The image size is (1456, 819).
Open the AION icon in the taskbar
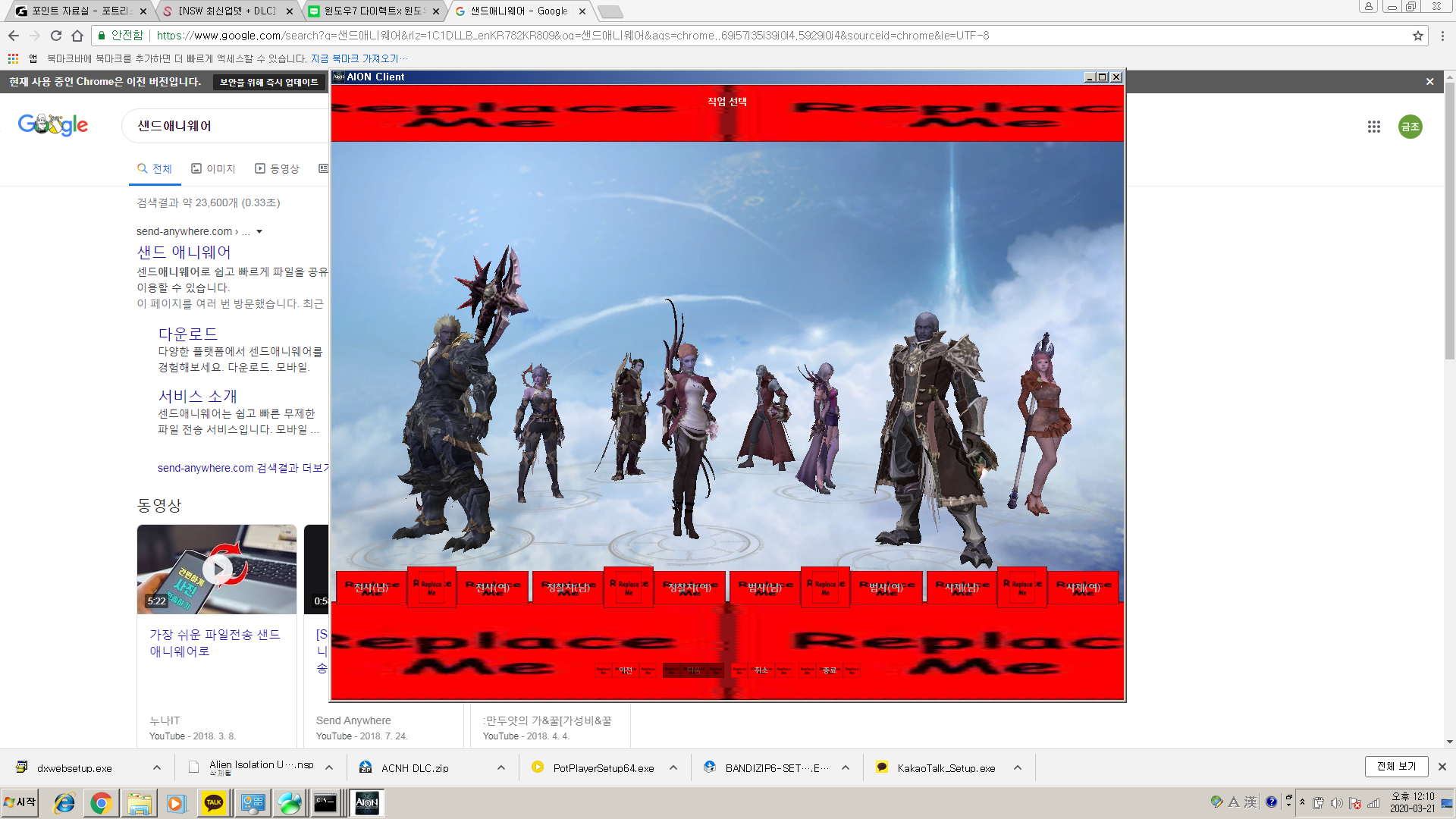pyautogui.click(x=366, y=803)
